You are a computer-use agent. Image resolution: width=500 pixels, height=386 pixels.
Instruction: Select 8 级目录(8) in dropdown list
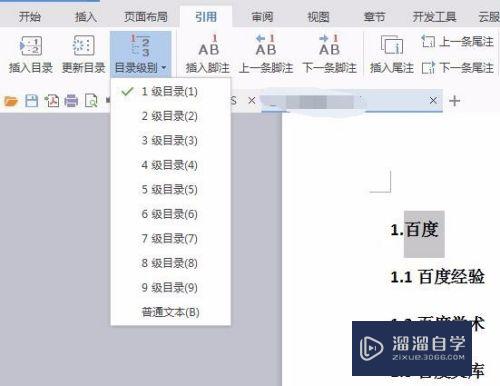click(x=170, y=263)
